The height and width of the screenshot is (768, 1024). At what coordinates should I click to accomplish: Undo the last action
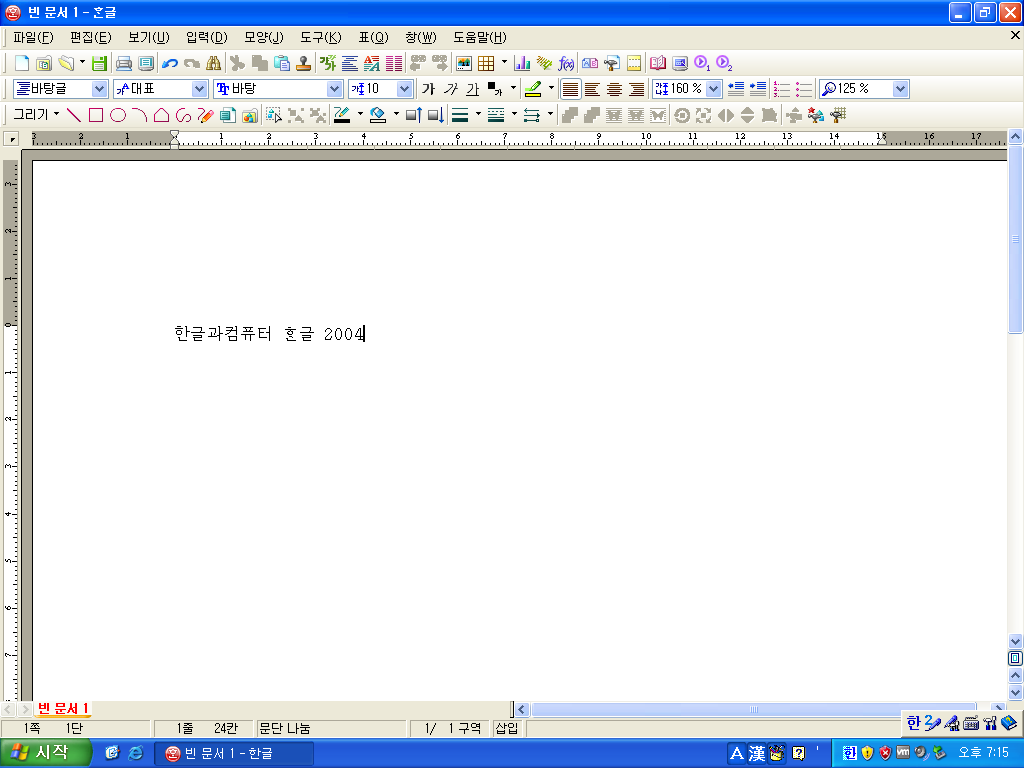point(170,63)
